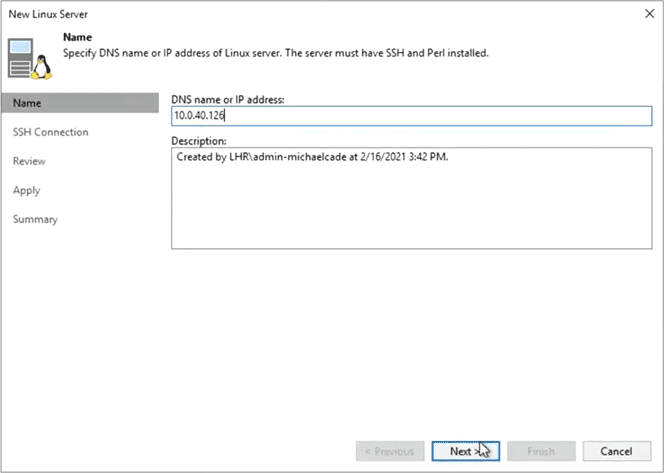Click the bold Name heading in header
The image size is (664, 473).
[x=77, y=38]
